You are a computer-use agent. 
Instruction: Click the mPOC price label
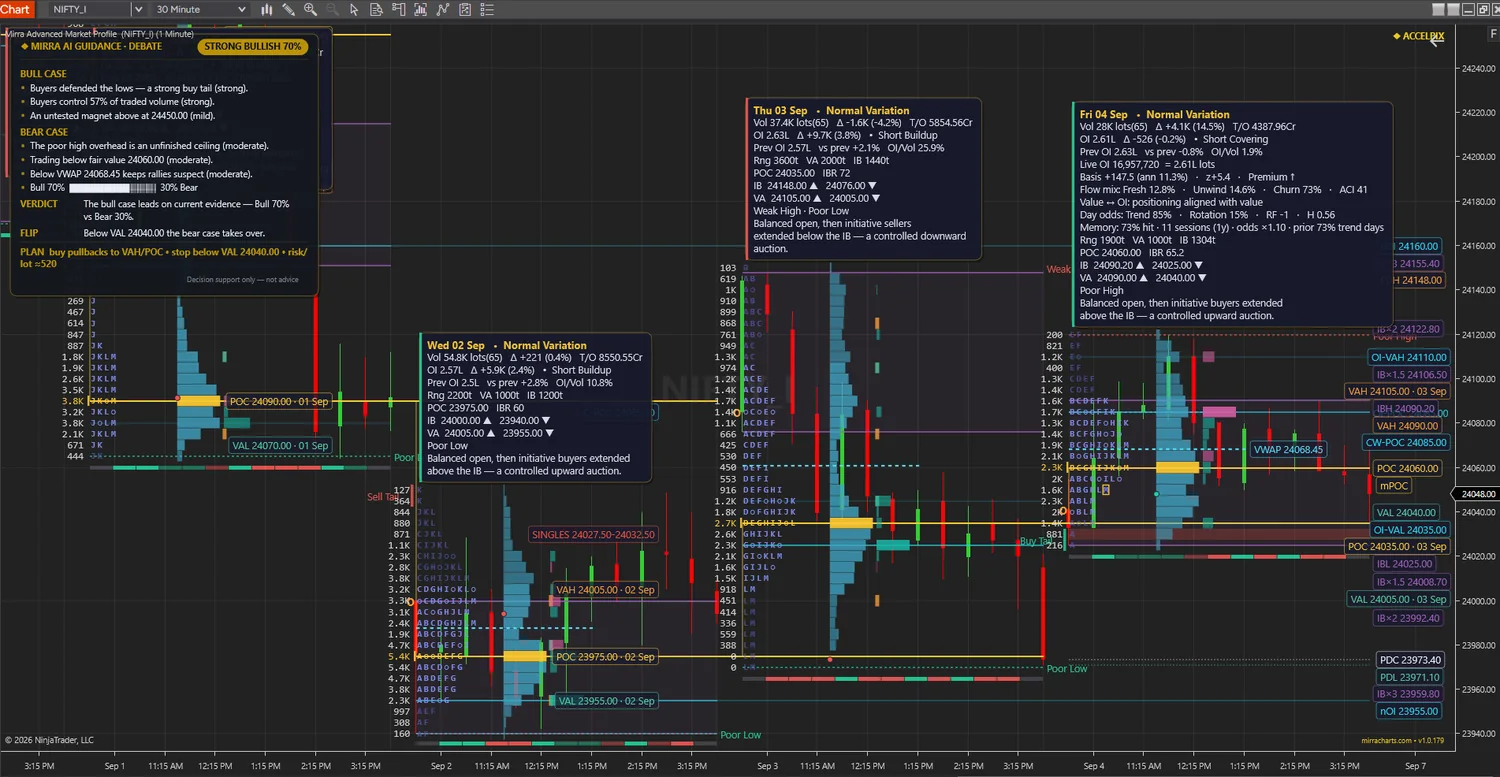click(x=1394, y=485)
